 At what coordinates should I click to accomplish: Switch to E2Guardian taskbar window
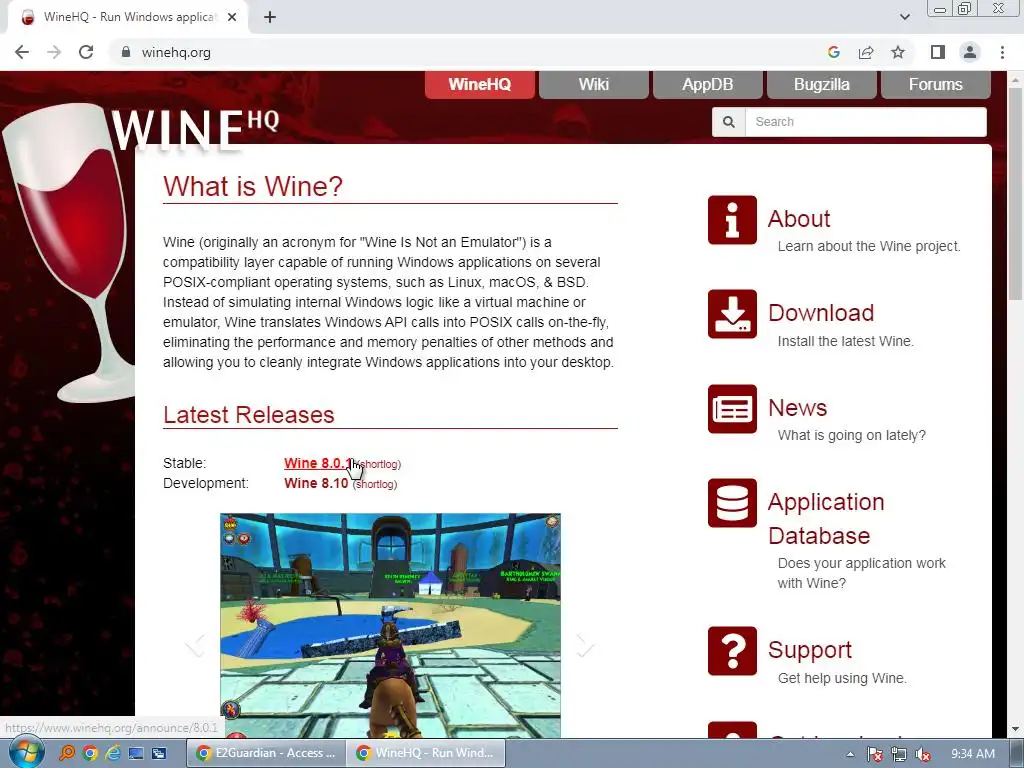coord(264,753)
